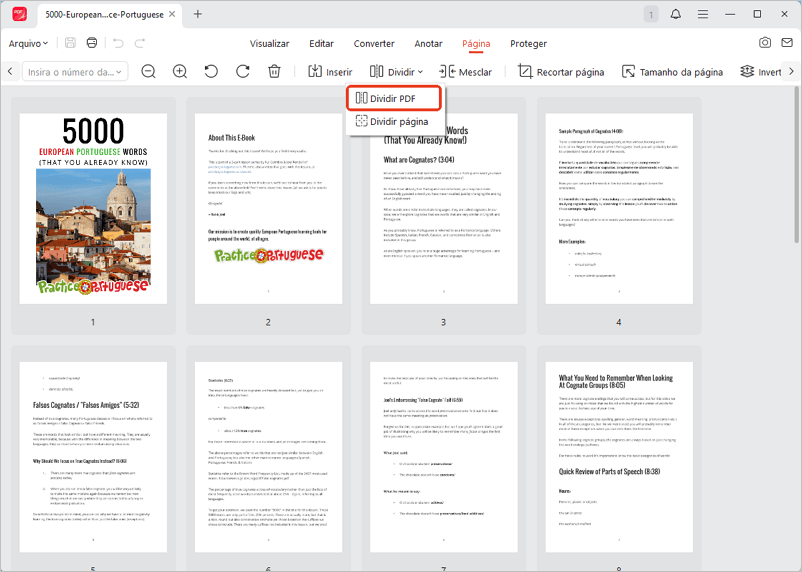Select page 2 About This E-Book thumbnail

click(x=269, y=208)
